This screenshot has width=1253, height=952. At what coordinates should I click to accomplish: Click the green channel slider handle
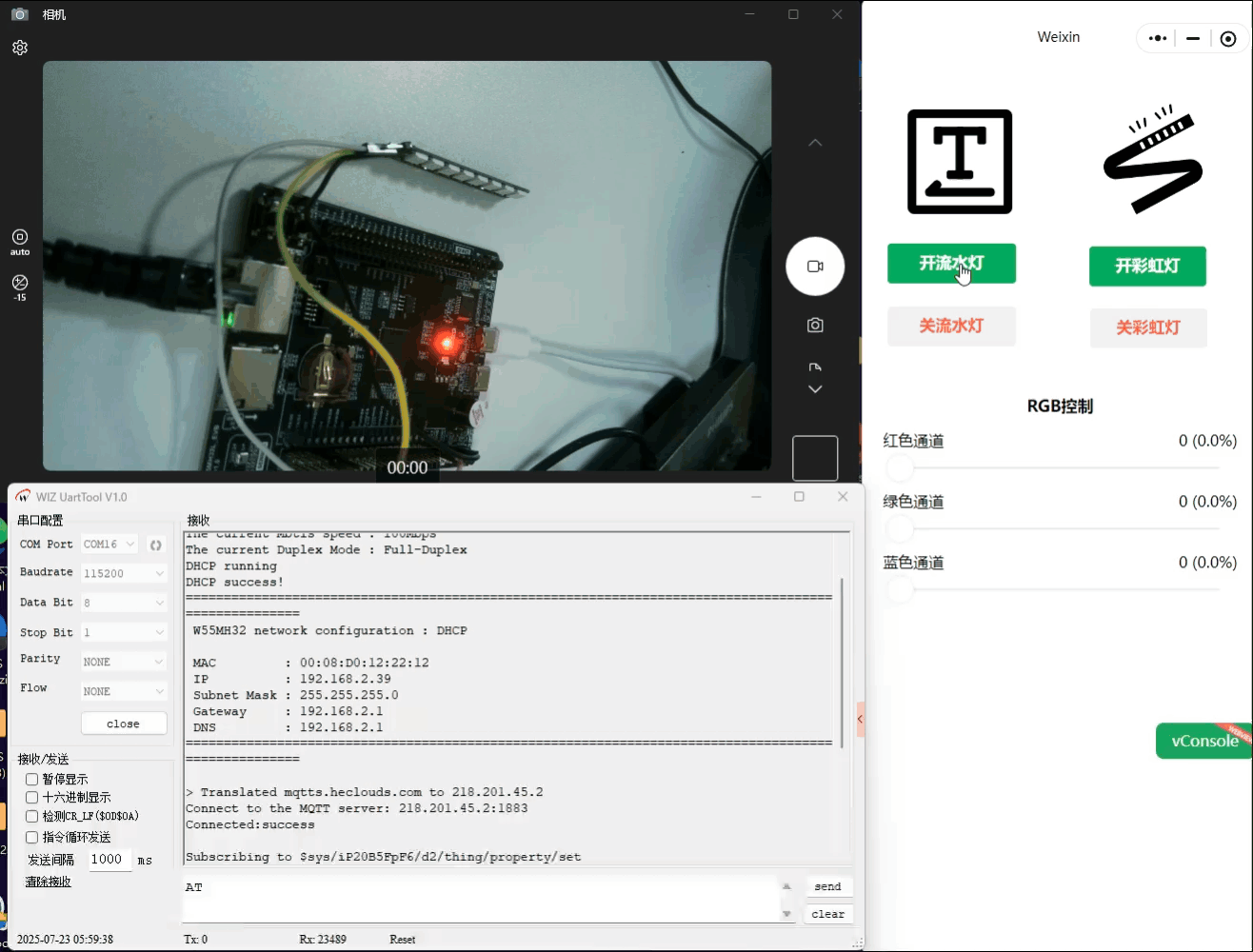point(900,529)
